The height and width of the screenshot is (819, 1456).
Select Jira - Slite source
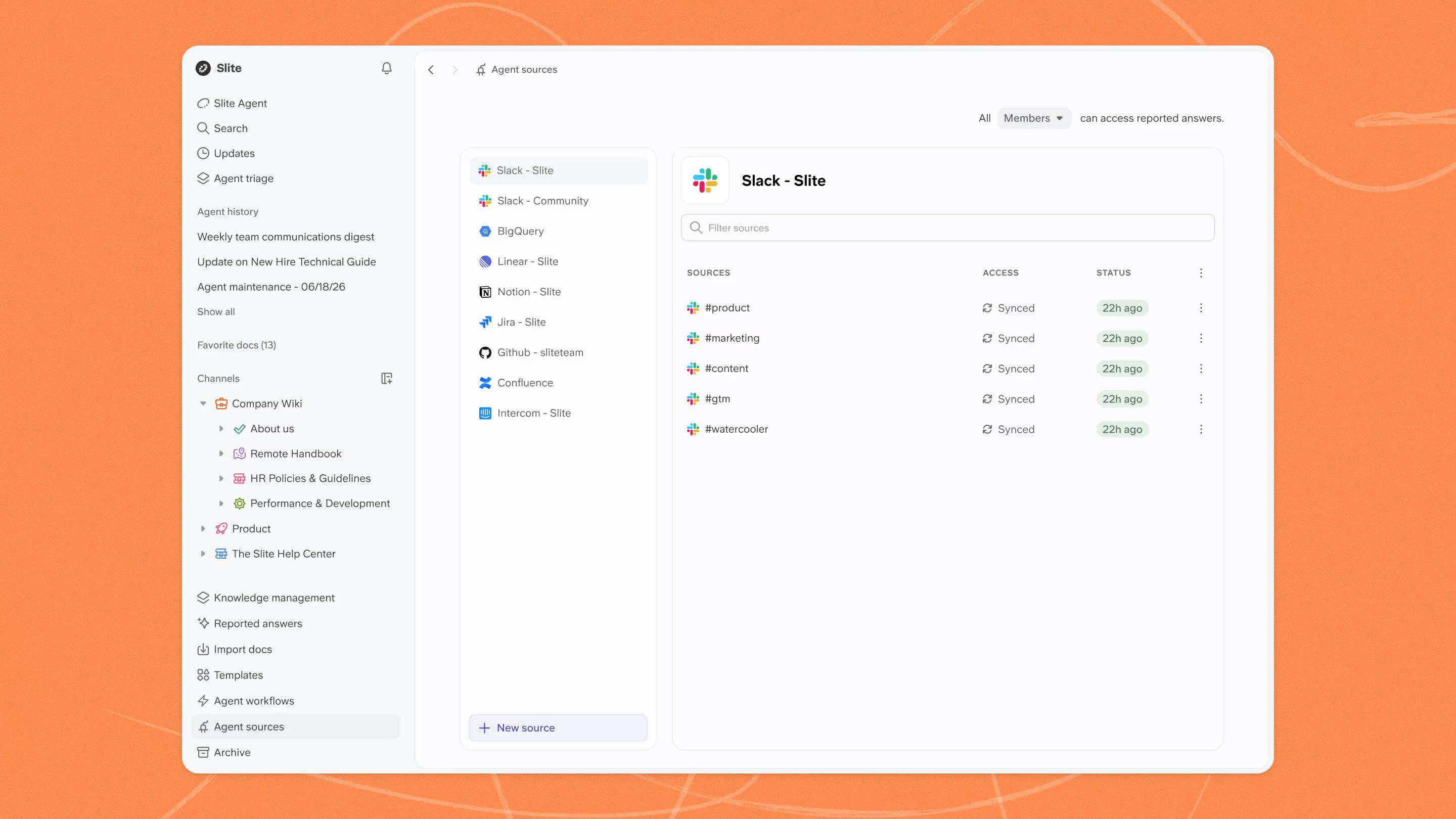click(559, 322)
